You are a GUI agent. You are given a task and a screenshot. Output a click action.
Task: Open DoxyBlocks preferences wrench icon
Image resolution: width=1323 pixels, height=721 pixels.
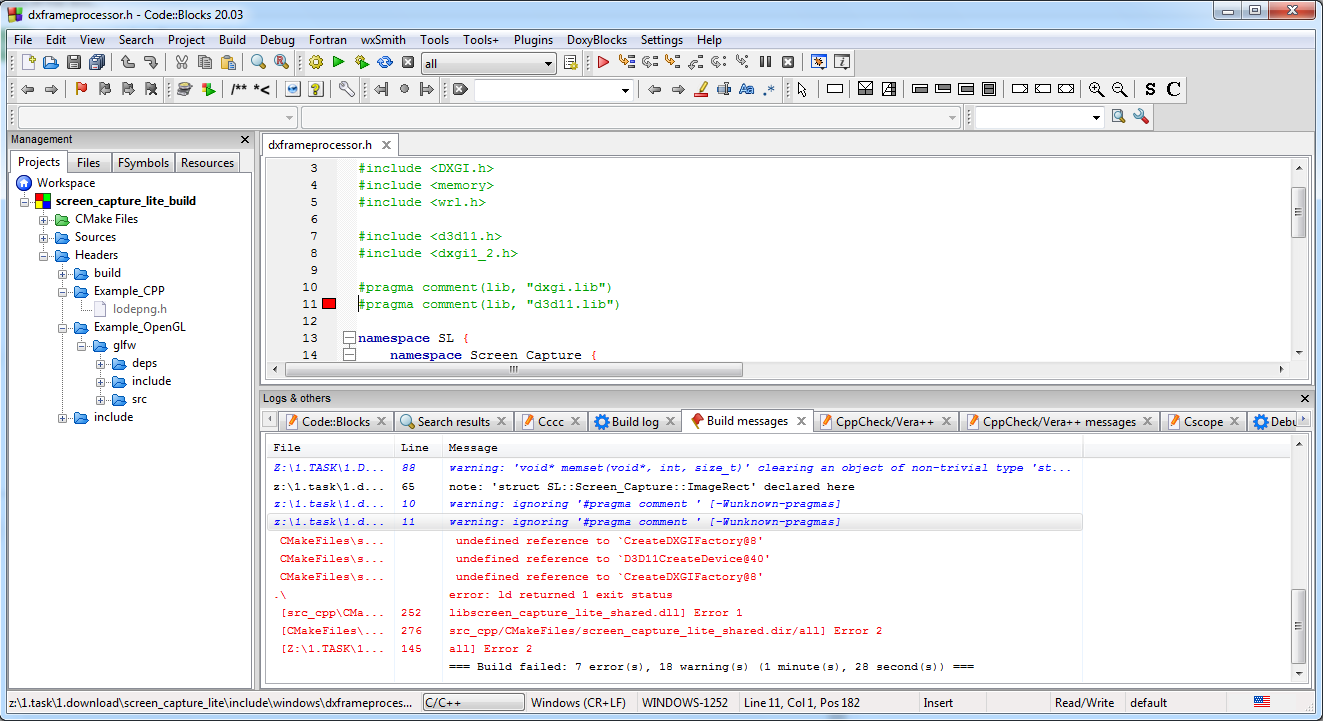[346, 90]
